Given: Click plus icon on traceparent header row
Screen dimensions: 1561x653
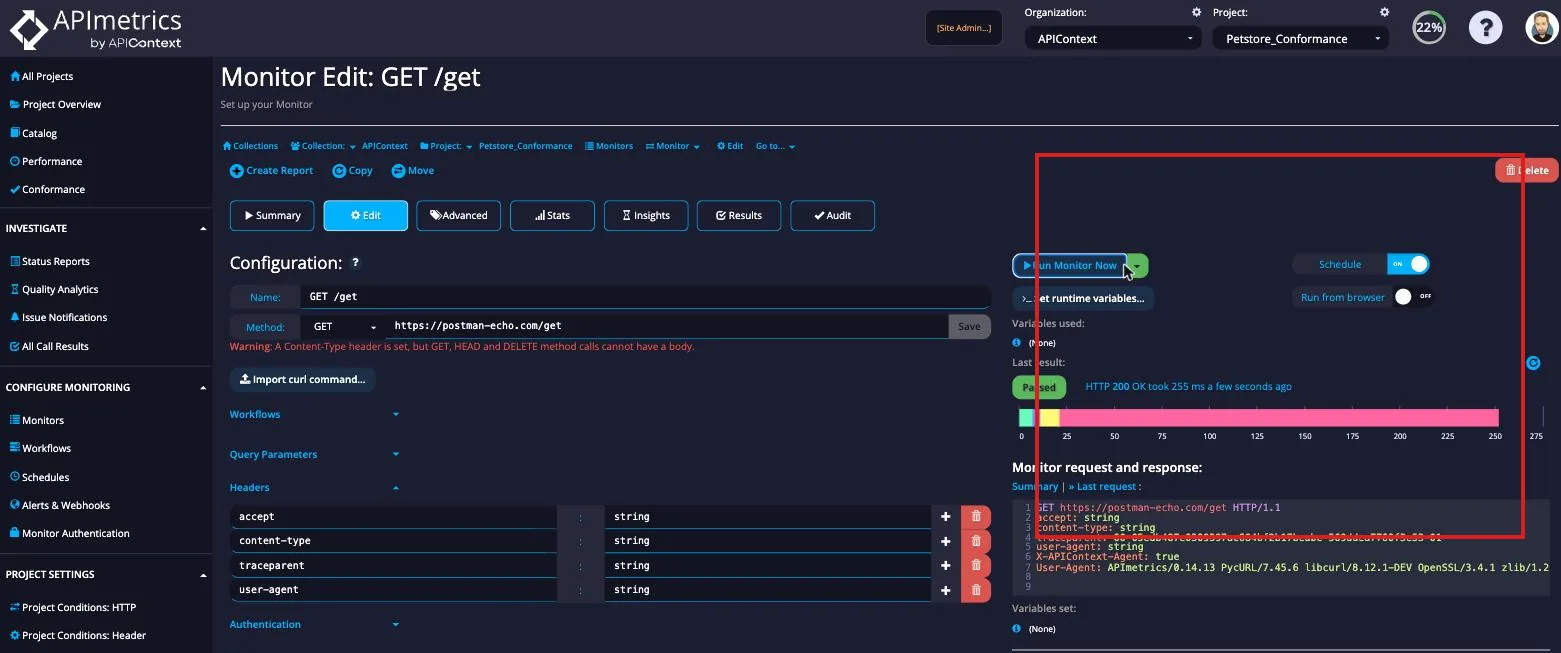Looking at the screenshot, I should click(945, 565).
